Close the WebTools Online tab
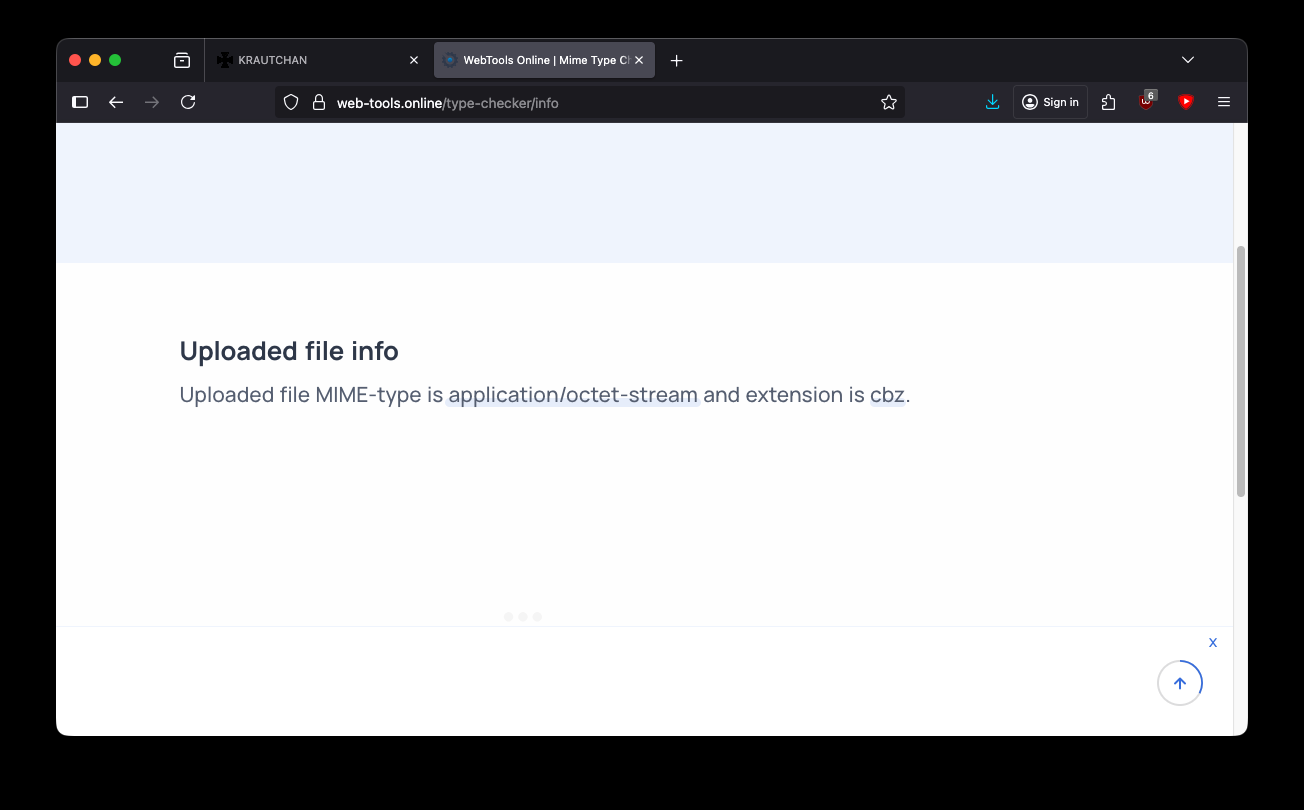This screenshot has height=810, width=1304. (639, 60)
